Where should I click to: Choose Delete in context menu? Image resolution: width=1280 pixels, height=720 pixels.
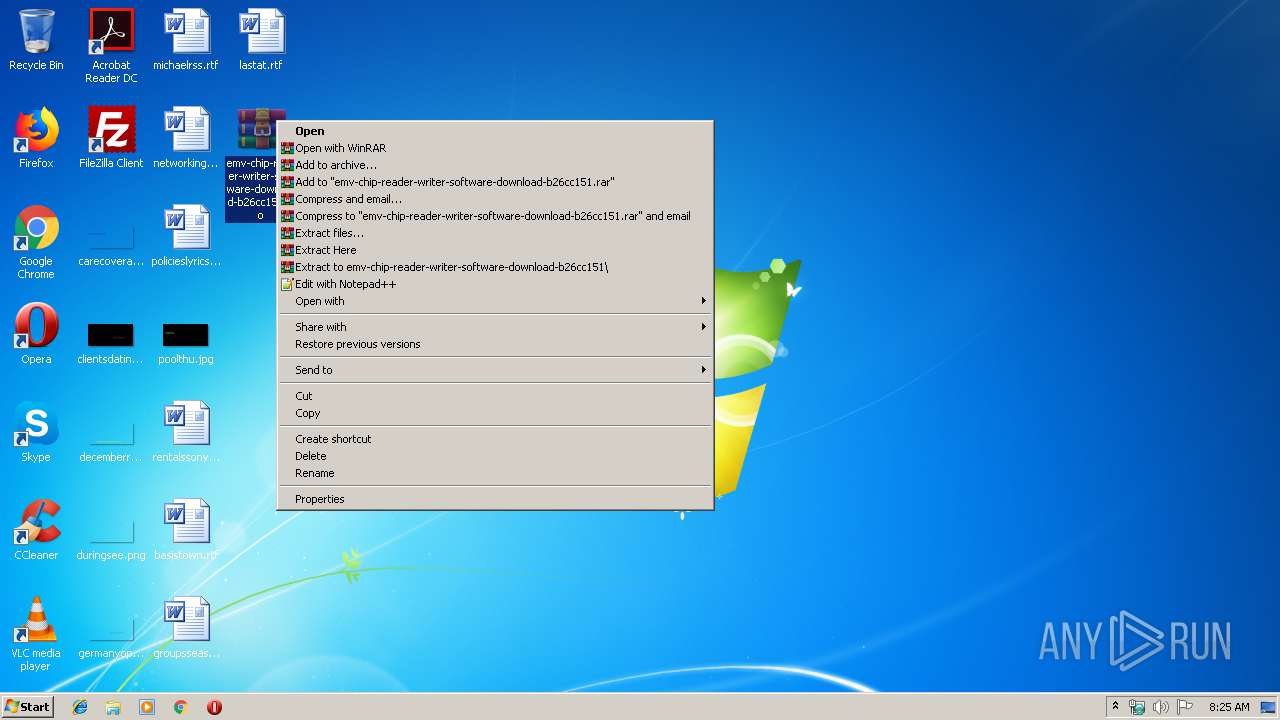point(495,456)
